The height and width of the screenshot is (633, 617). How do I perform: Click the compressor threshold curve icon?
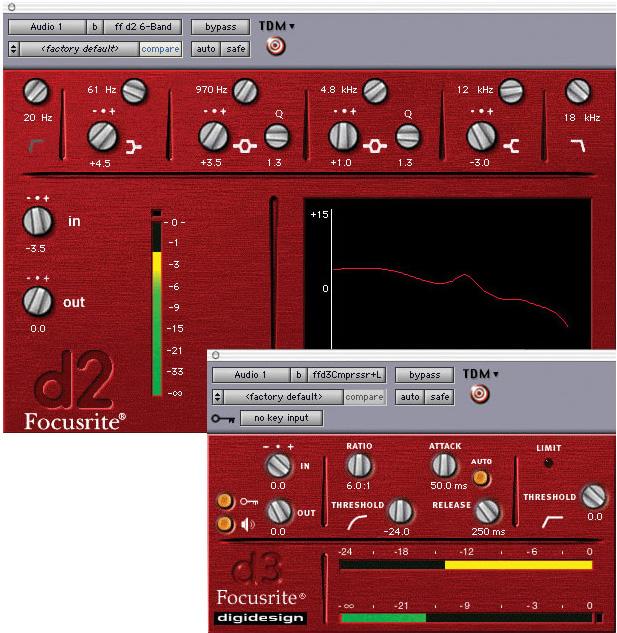357,522
